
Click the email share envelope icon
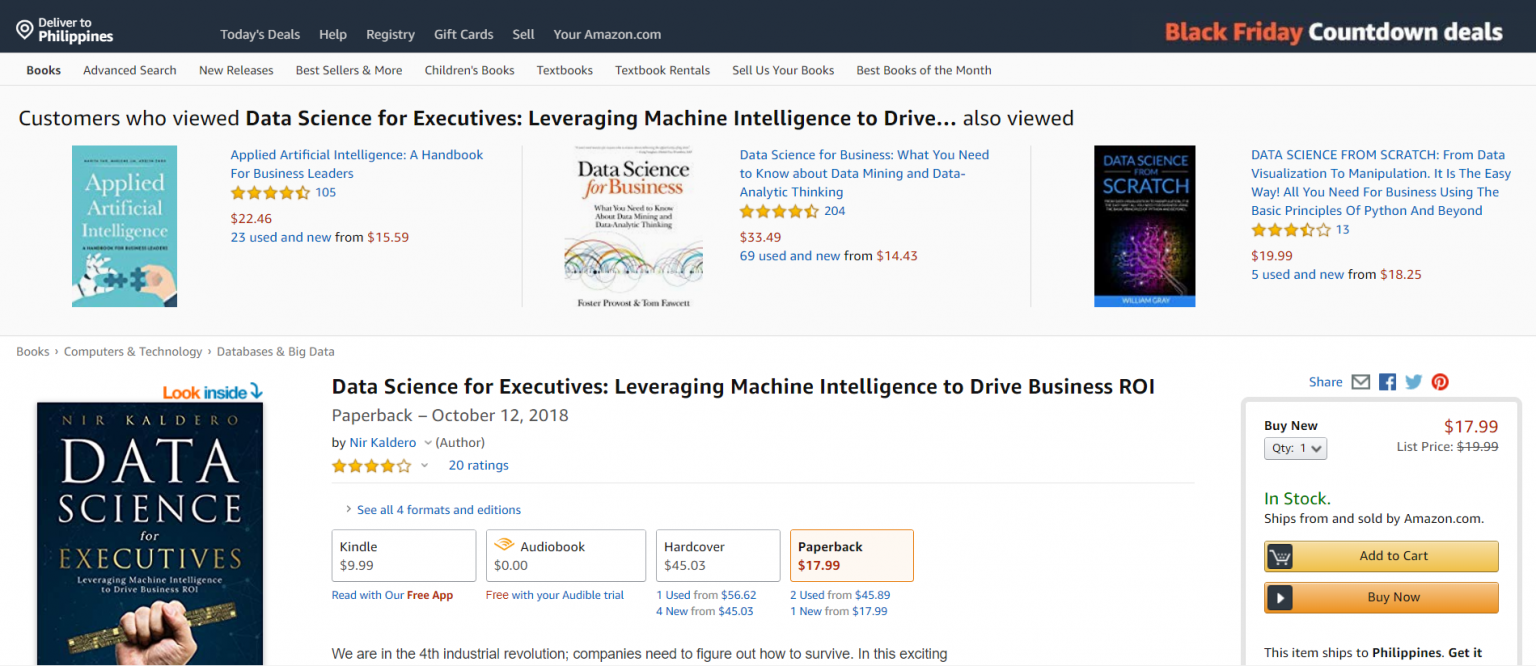(x=1360, y=382)
